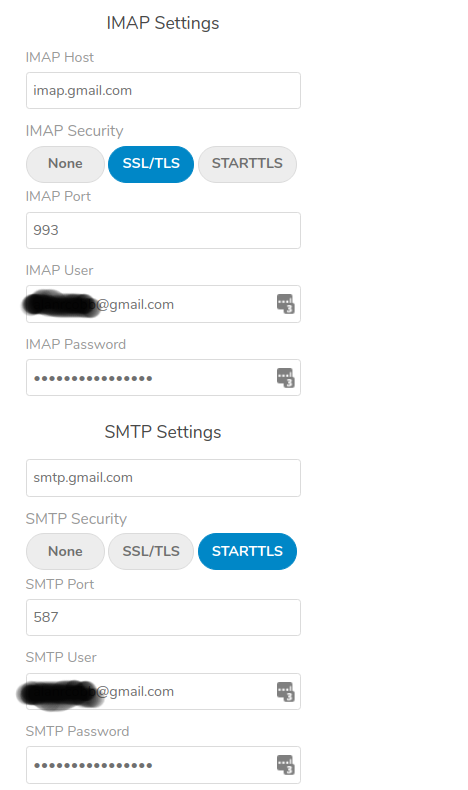
Task: Open password manager icon in IMAP Password field
Action: 286,378
